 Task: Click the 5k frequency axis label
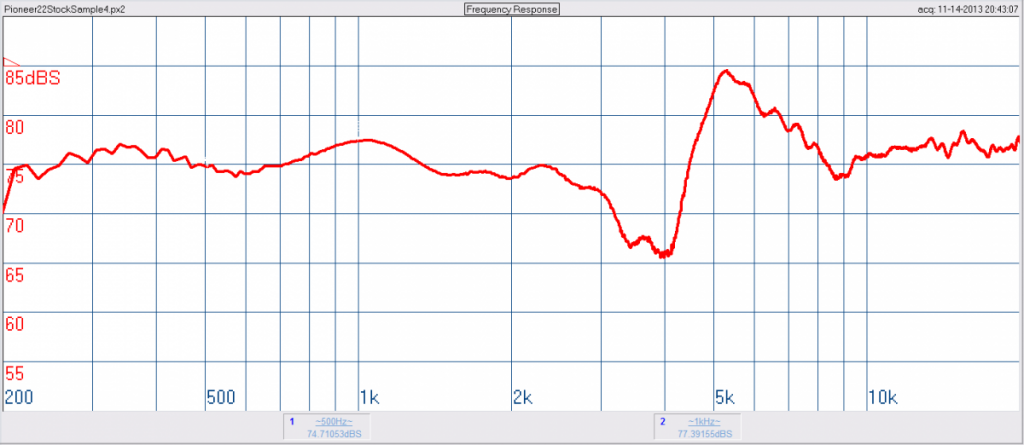(725, 397)
